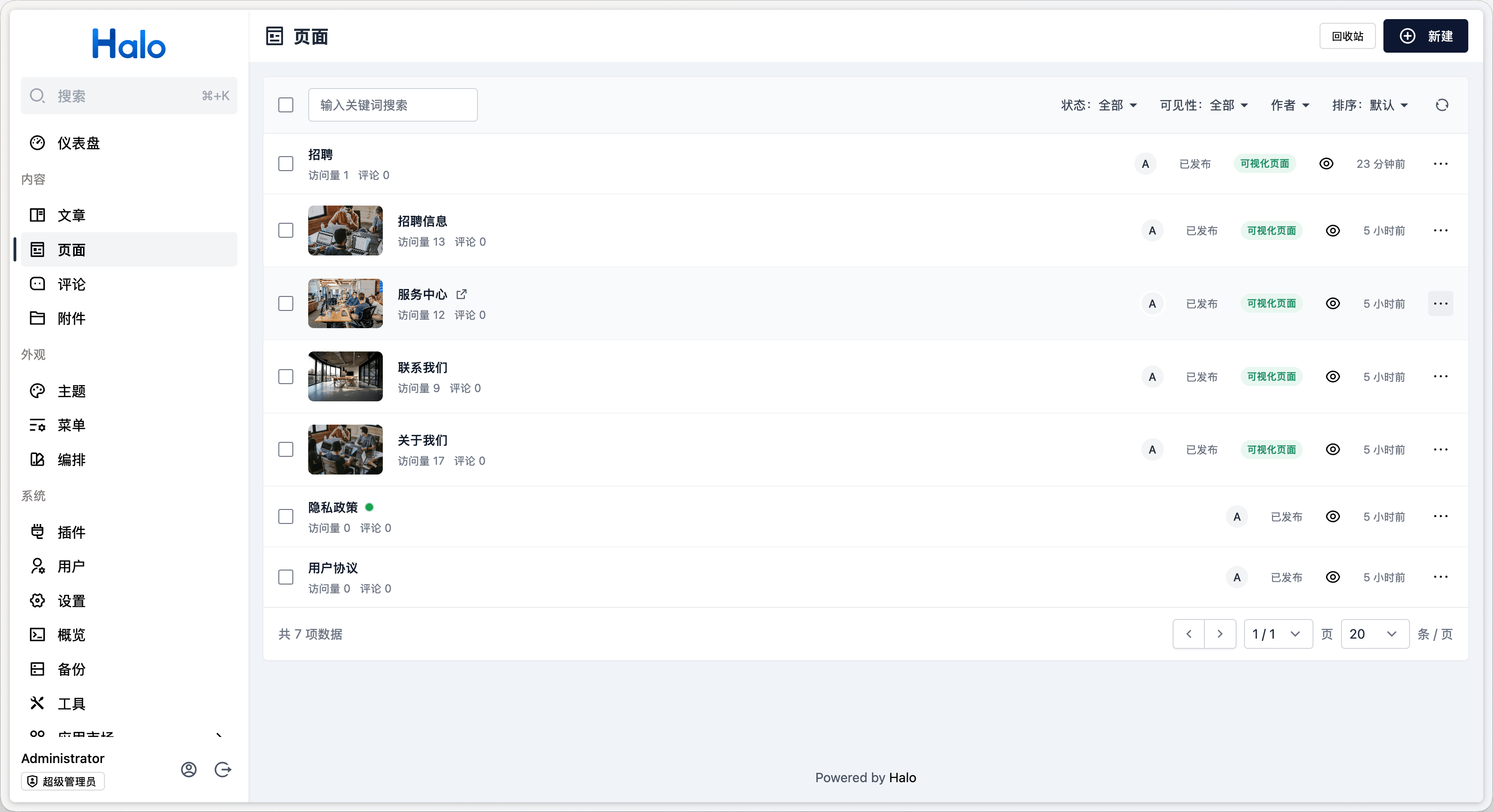
Task: Open the 关于我们 page title
Action: tap(422, 440)
